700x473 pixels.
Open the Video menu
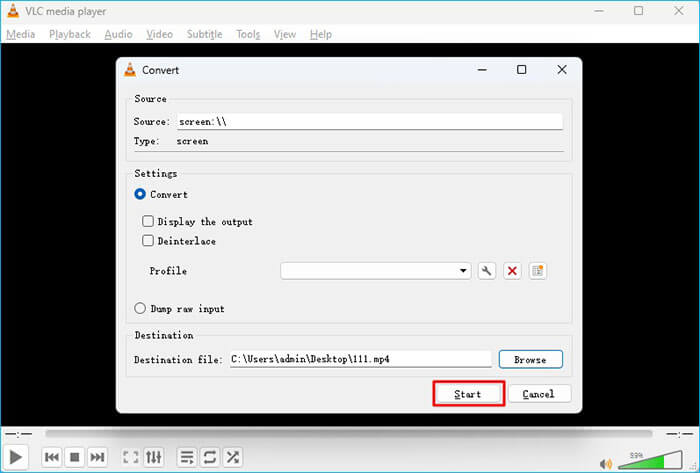tap(159, 34)
